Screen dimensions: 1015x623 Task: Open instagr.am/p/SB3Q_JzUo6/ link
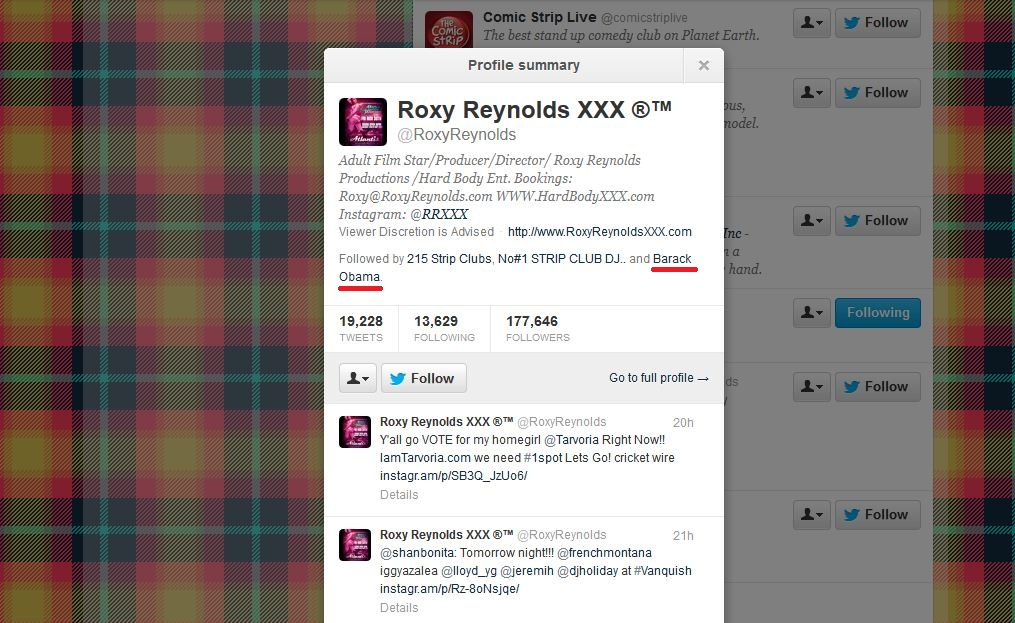(x=453, y=476)
